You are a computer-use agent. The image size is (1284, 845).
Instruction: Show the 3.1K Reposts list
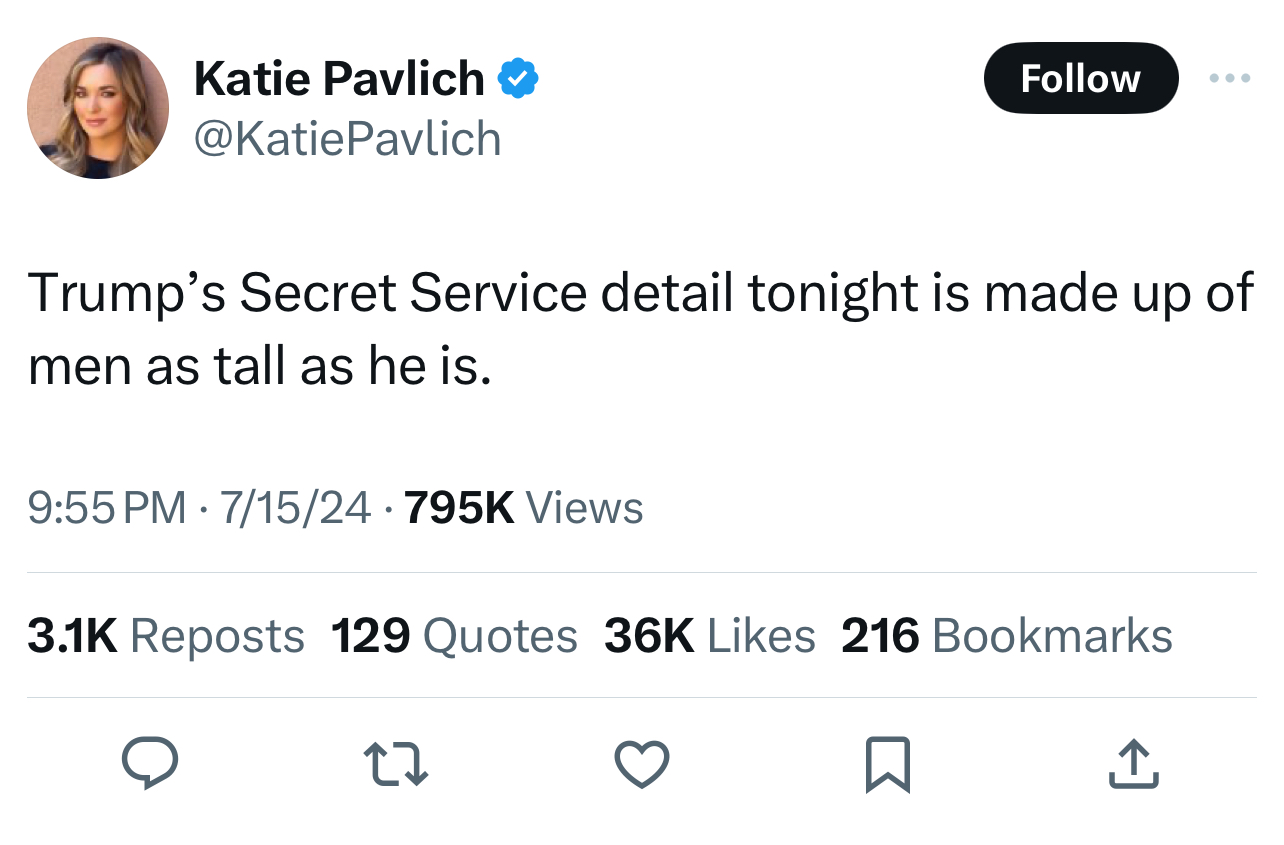[x=166, y=636]
